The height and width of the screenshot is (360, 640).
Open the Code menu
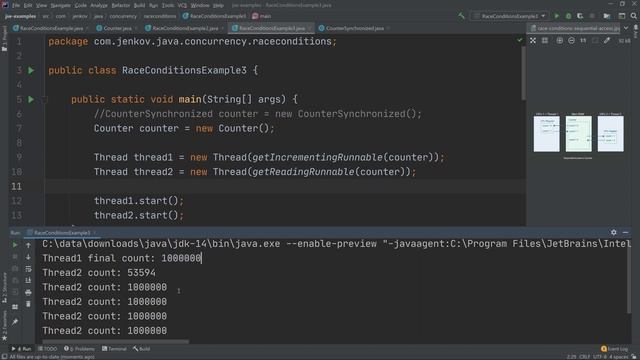[80, 5]
